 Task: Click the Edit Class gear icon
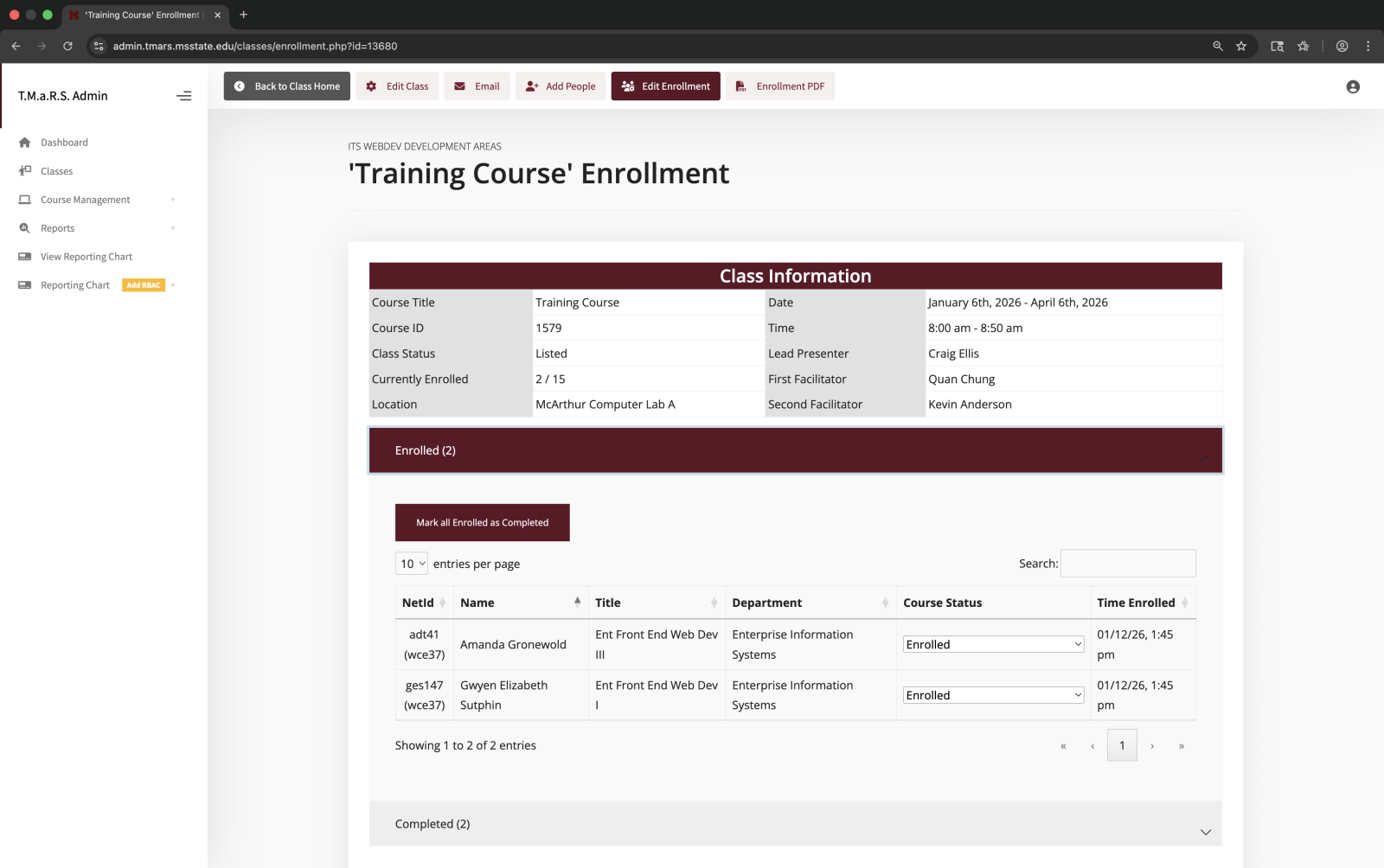371,86
